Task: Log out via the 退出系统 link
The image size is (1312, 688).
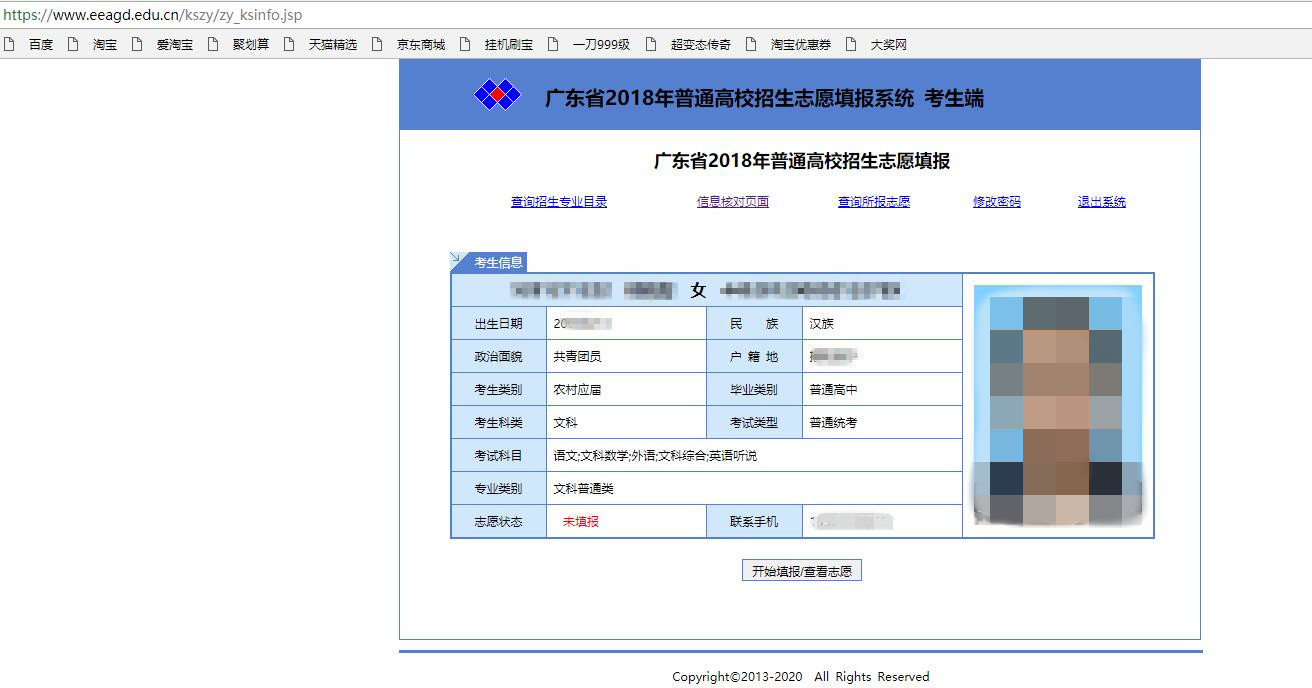Action: (x=1102, y=202)
